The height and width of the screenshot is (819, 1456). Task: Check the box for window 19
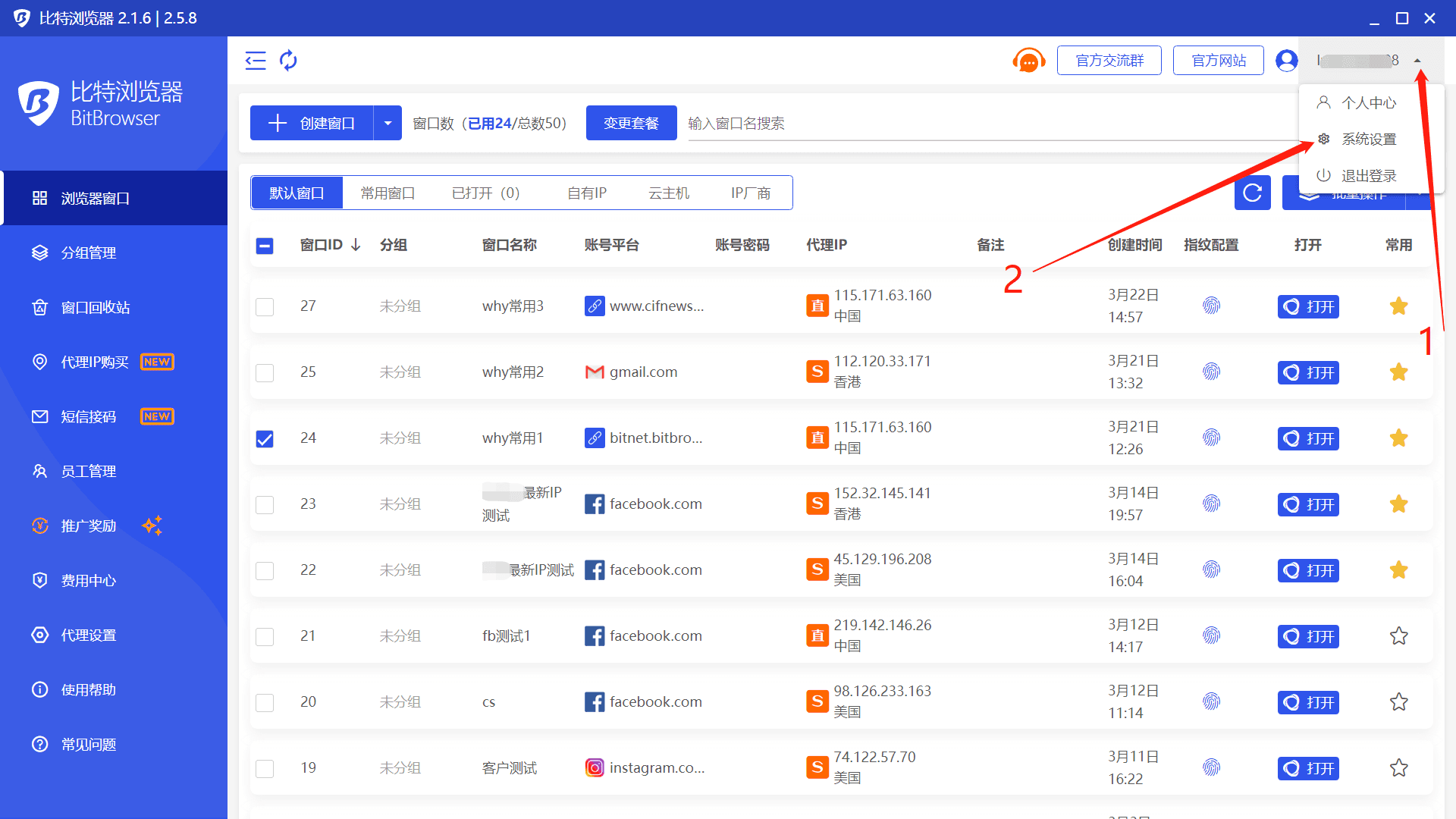(x=265, y=769)
